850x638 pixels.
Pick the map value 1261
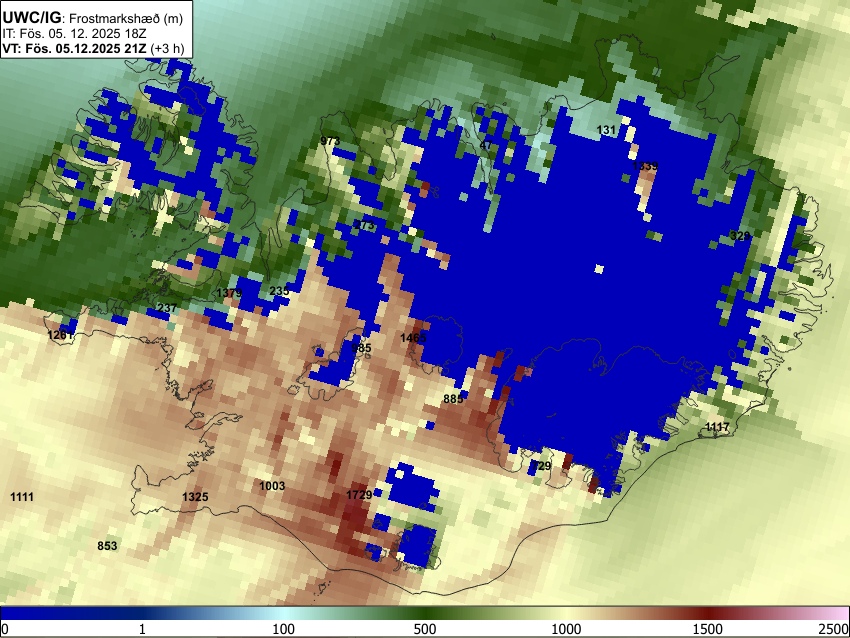[x=60, y=334]
